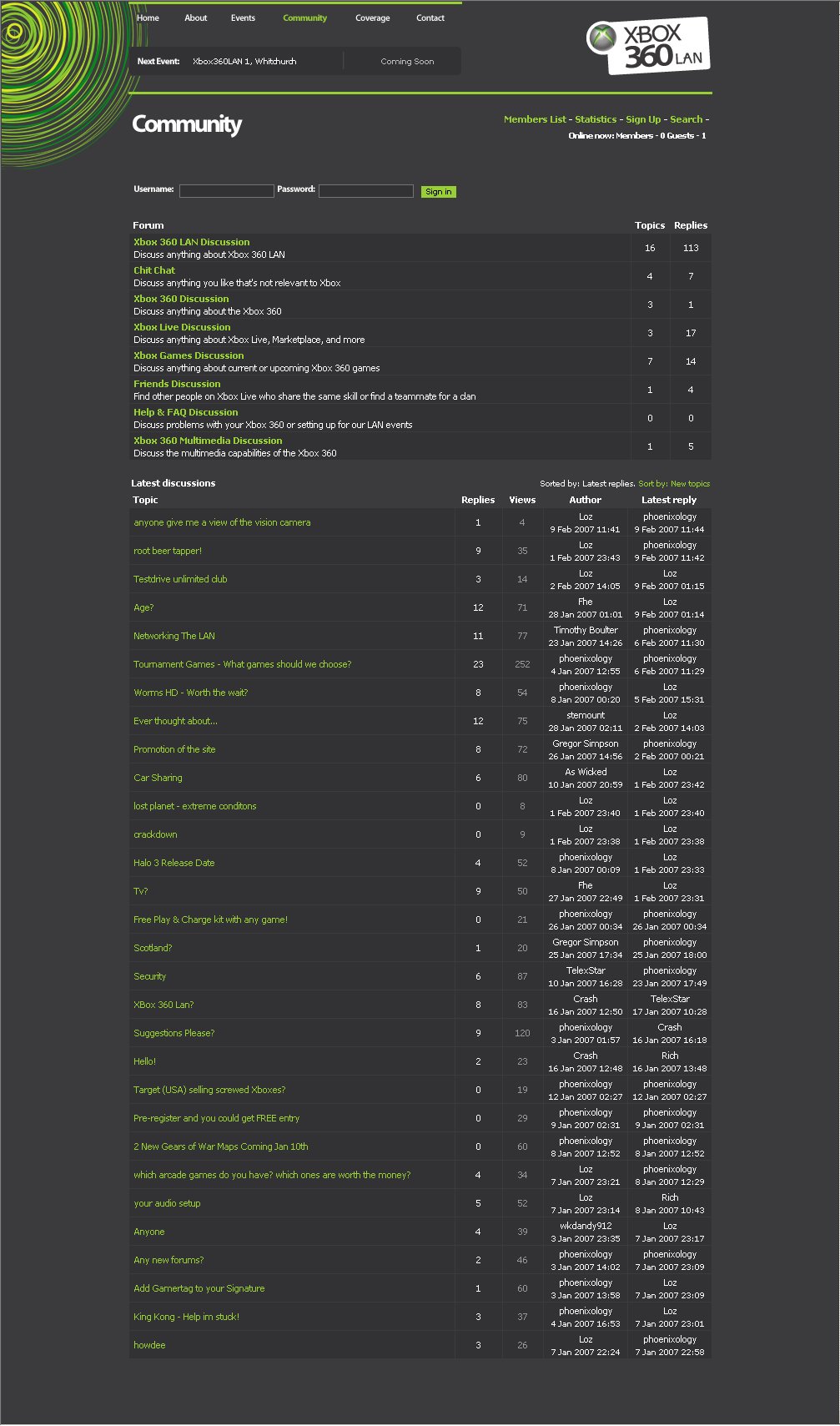Sort discussions by New topics
The height and width of the screenshot is (1426, 840).
click(674, 483)
